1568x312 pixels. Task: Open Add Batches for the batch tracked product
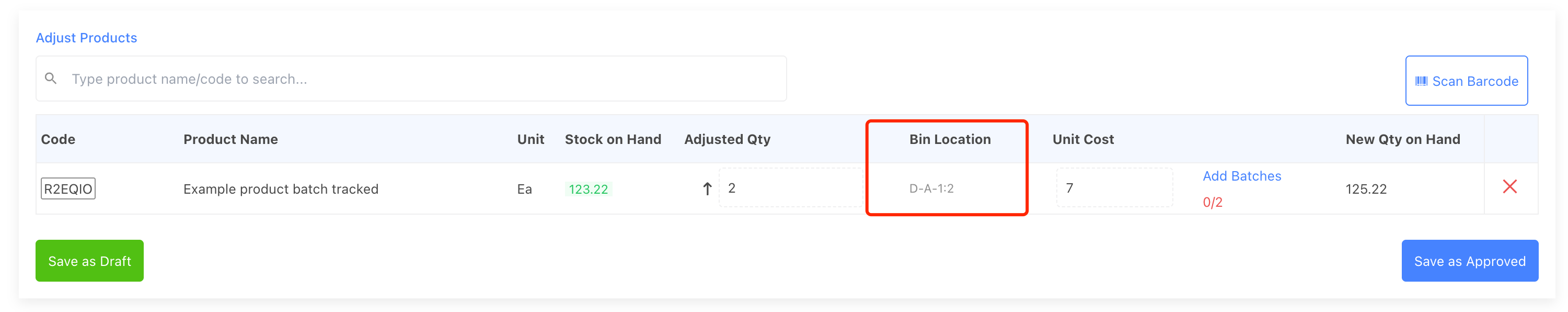[x=1242, y=175]
